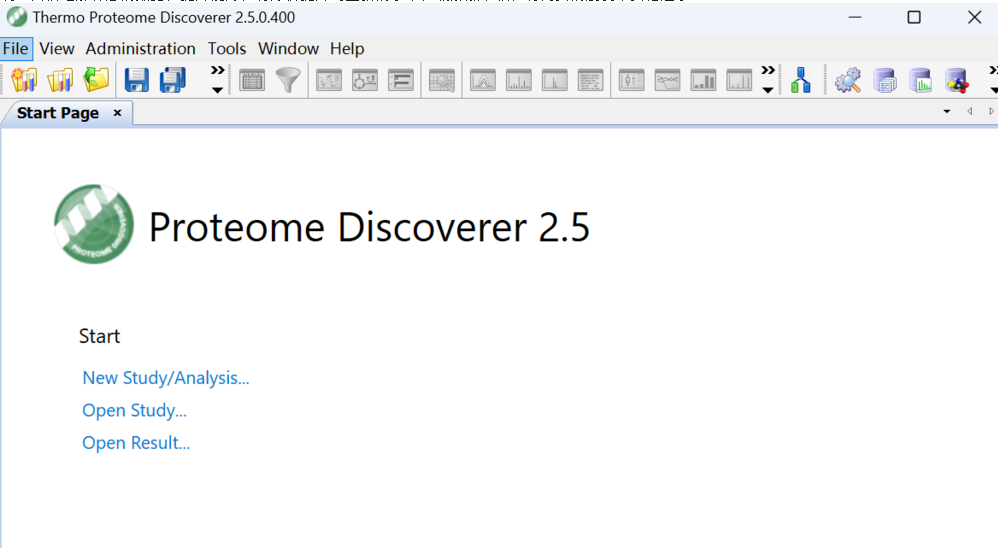Open the View menu
998x548 pixels.
point(57,49)
